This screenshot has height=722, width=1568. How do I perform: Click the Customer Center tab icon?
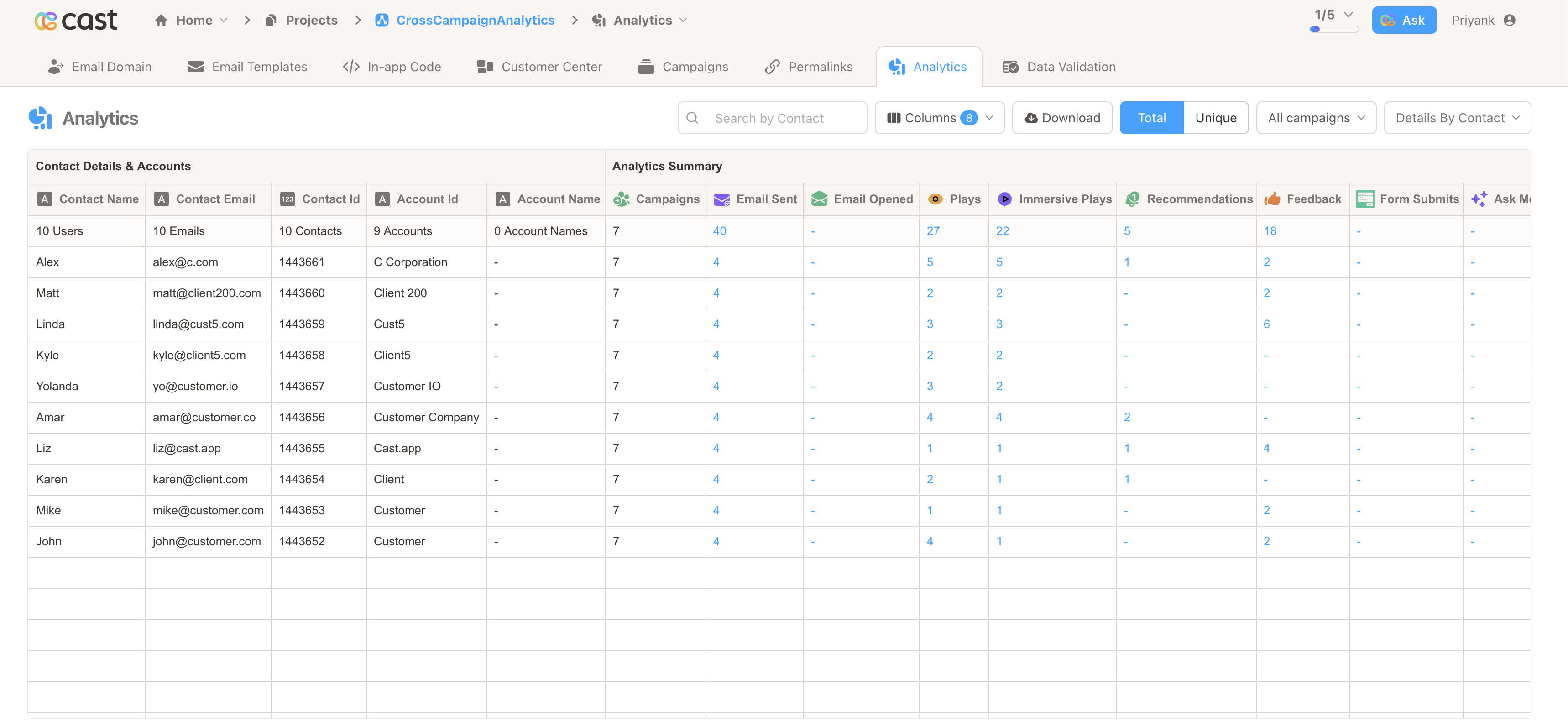tap(485, 66)
